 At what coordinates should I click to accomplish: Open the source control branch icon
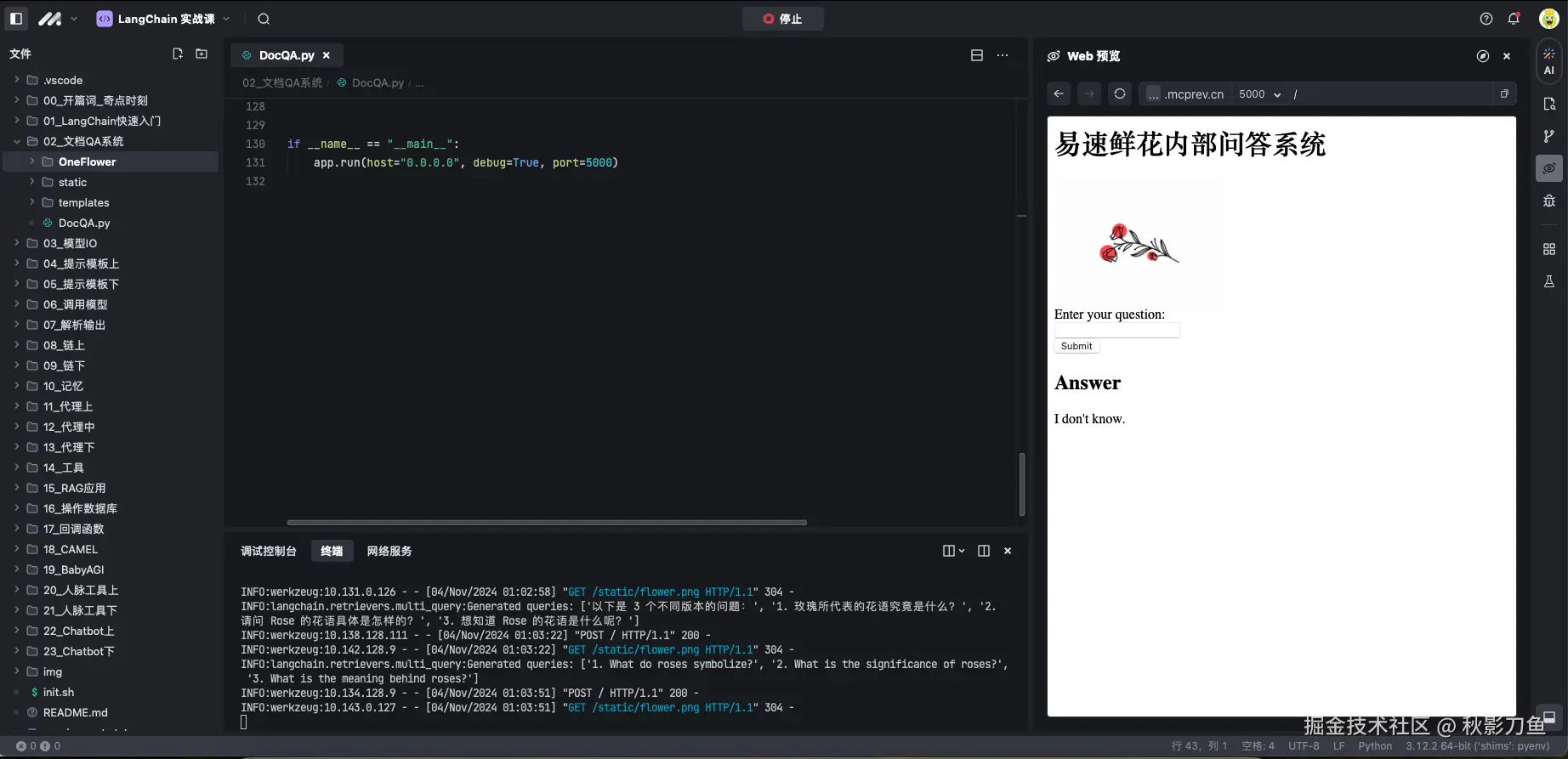point(1549,136)
